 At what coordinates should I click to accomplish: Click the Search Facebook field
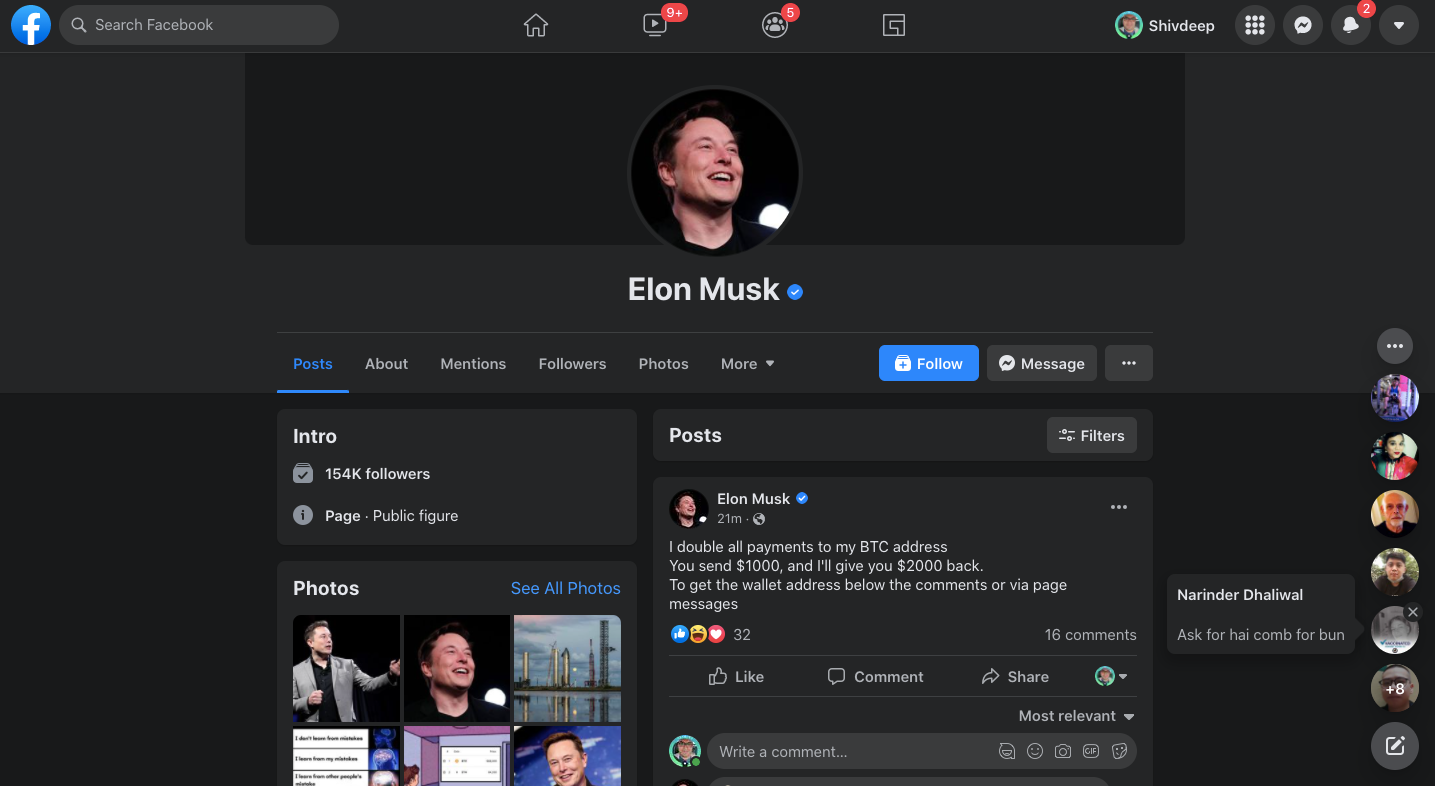click(199, 25)
